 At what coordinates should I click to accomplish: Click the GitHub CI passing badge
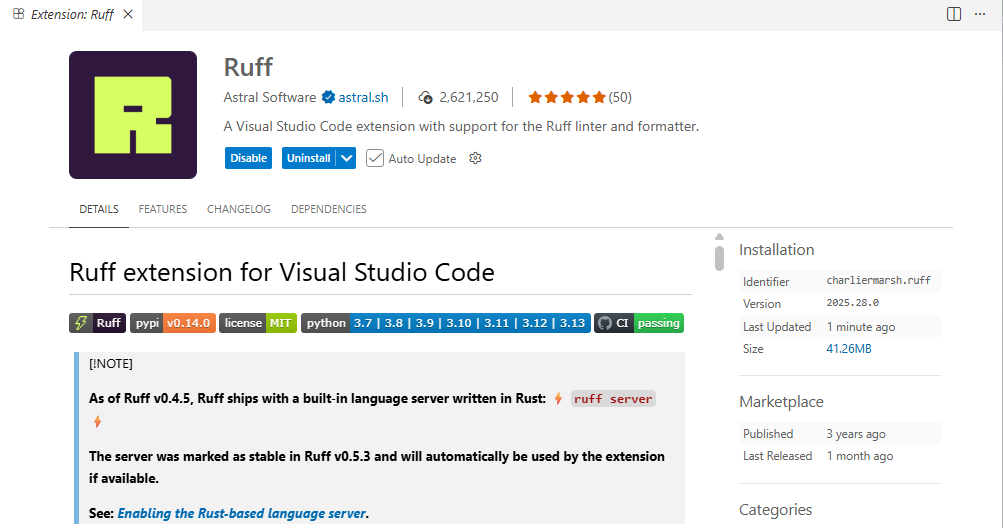coord(639,323)
